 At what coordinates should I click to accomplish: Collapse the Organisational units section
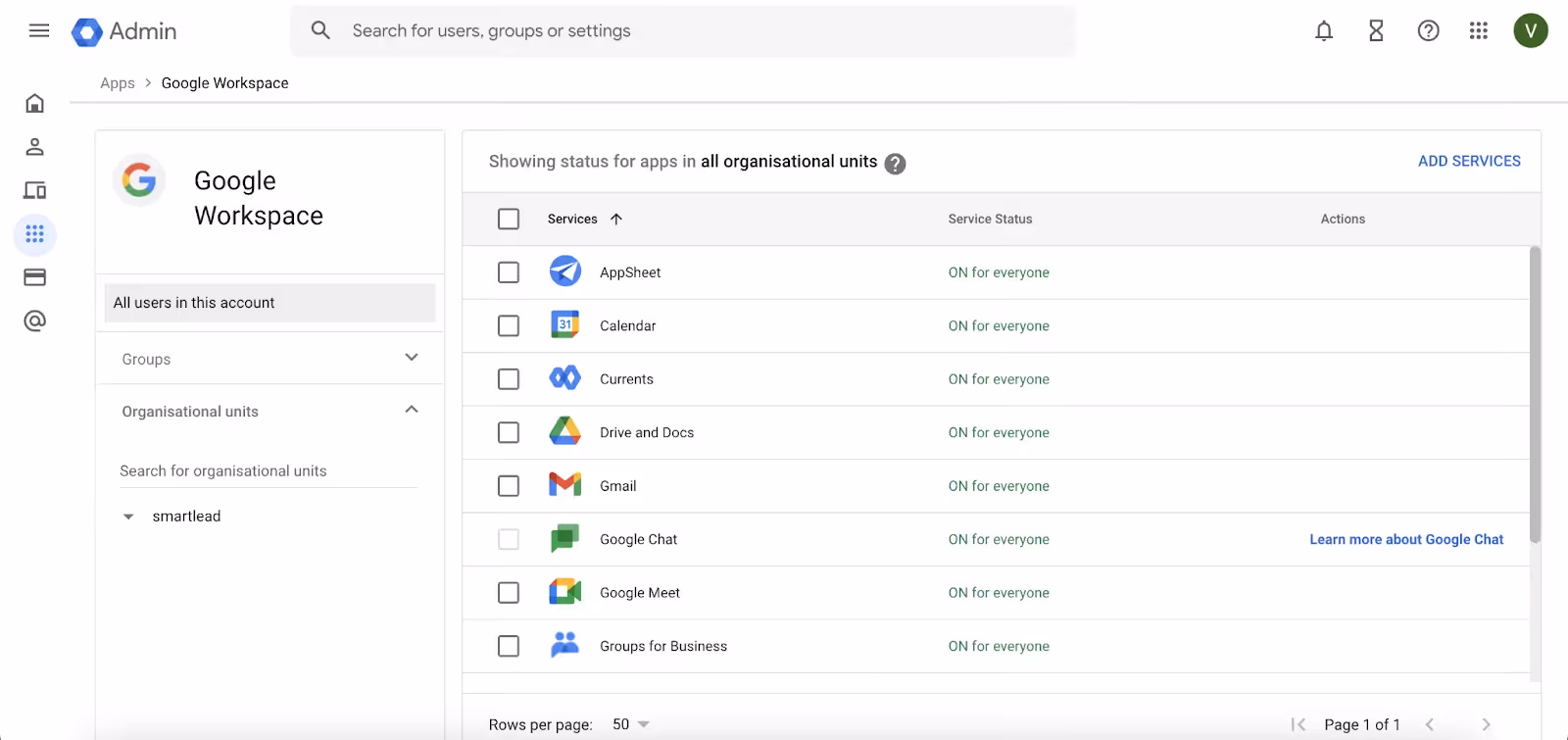coord(412,410)
